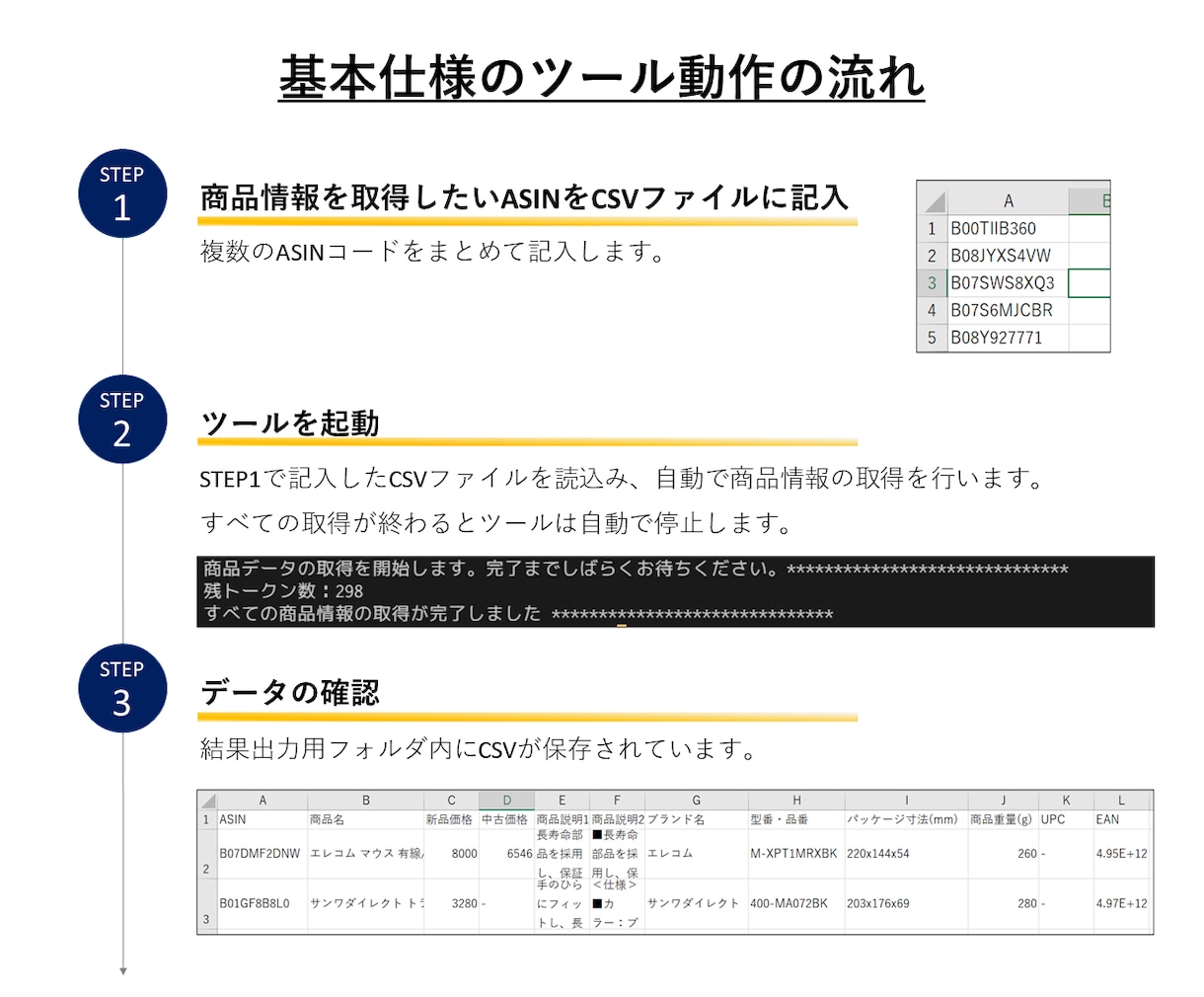
Task: Click the 商品重量(g) header cell
Action: tap(1004, 819)
